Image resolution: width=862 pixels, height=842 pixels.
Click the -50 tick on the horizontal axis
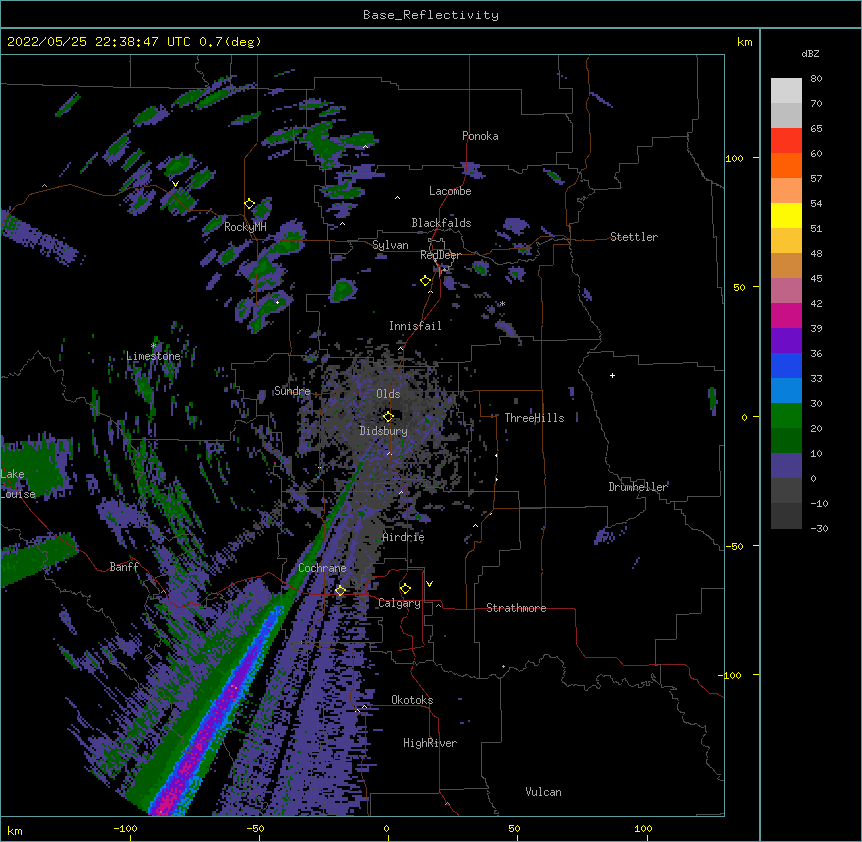pos(255,828)
